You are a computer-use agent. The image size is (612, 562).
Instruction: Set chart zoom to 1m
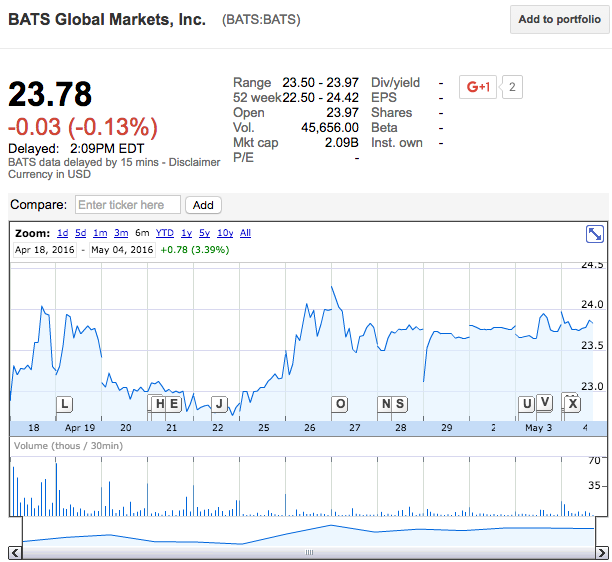tap(100, 233)
